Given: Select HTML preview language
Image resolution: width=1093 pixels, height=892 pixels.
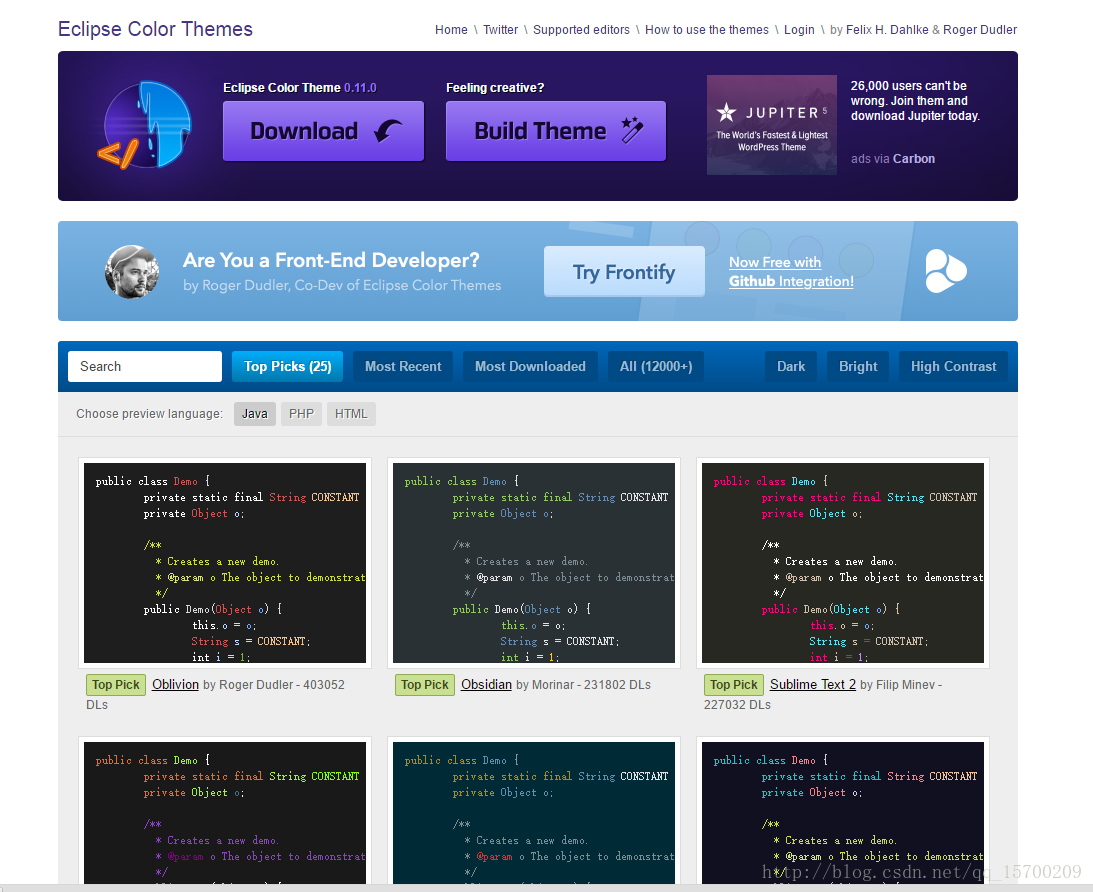Looking at the screenshot, I should 351,414.
